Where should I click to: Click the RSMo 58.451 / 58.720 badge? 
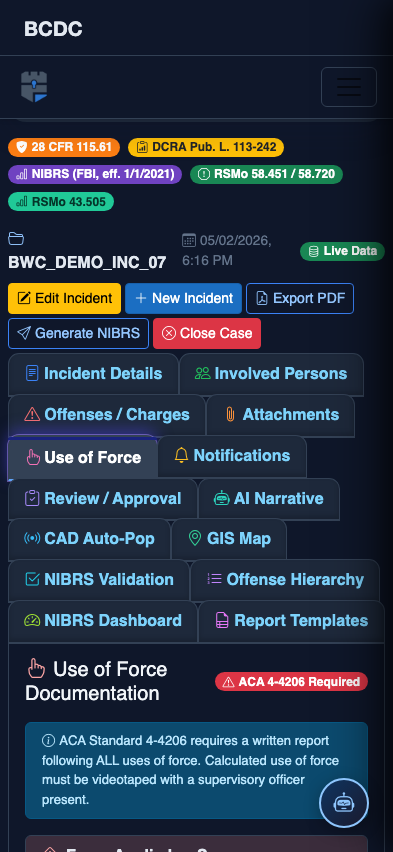pyautogui.click(x=266, y=174)
